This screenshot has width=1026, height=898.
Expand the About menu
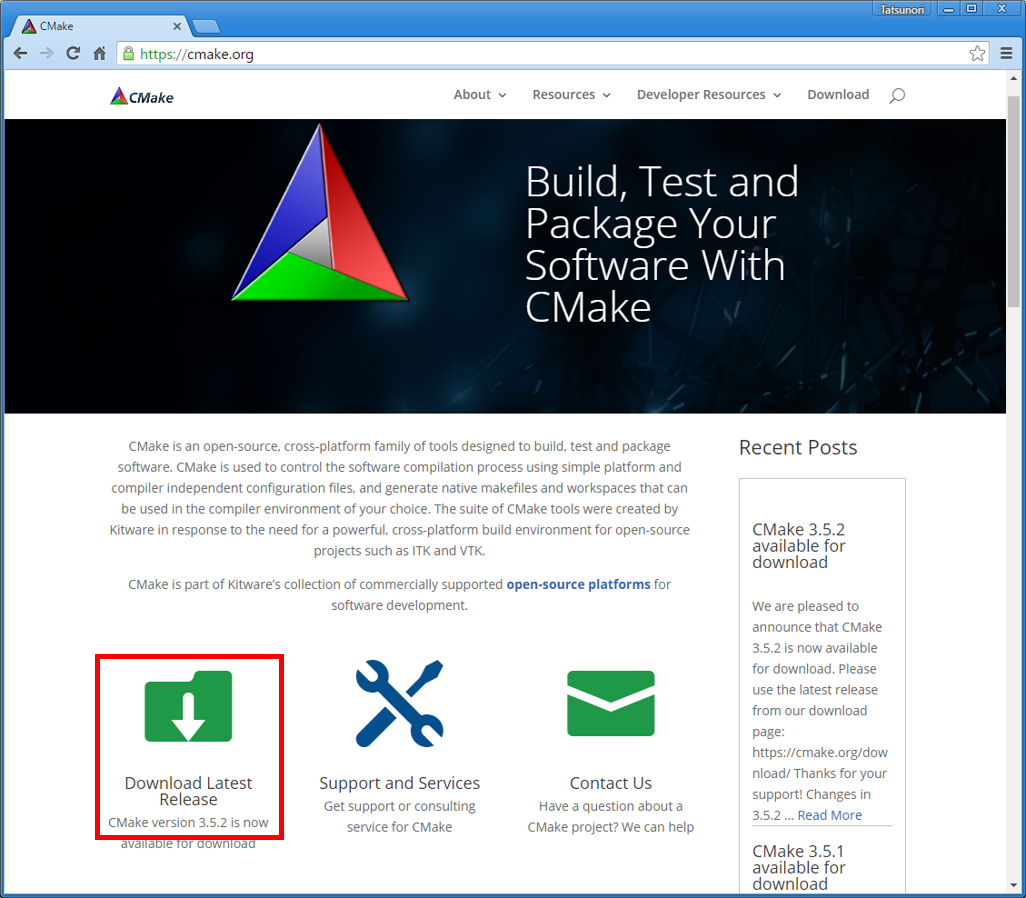480,95
